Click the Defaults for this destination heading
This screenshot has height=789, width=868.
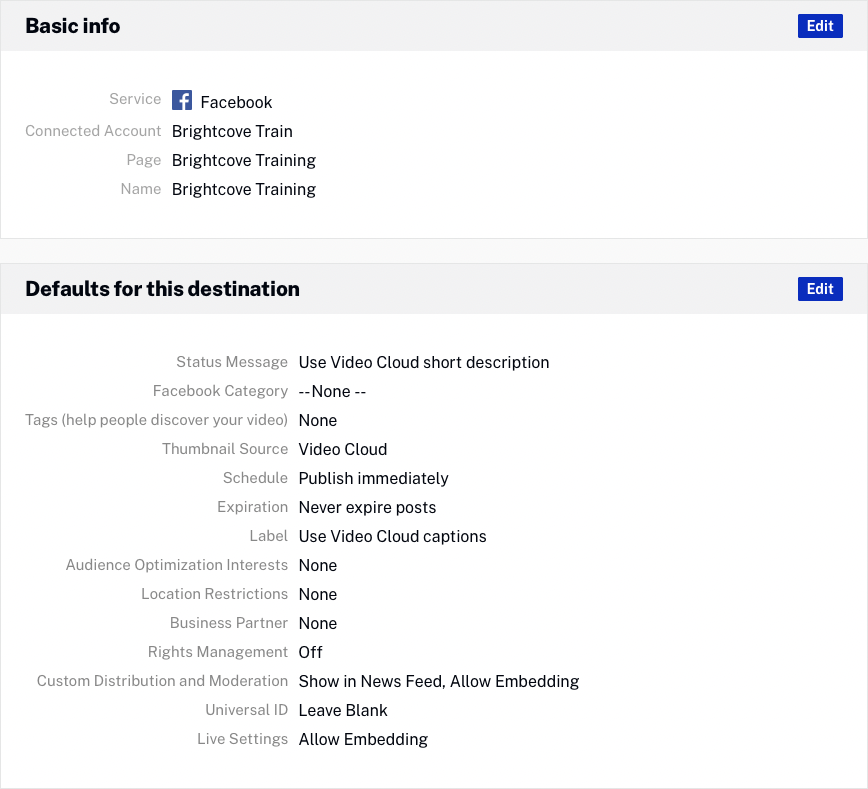(162, 289)
